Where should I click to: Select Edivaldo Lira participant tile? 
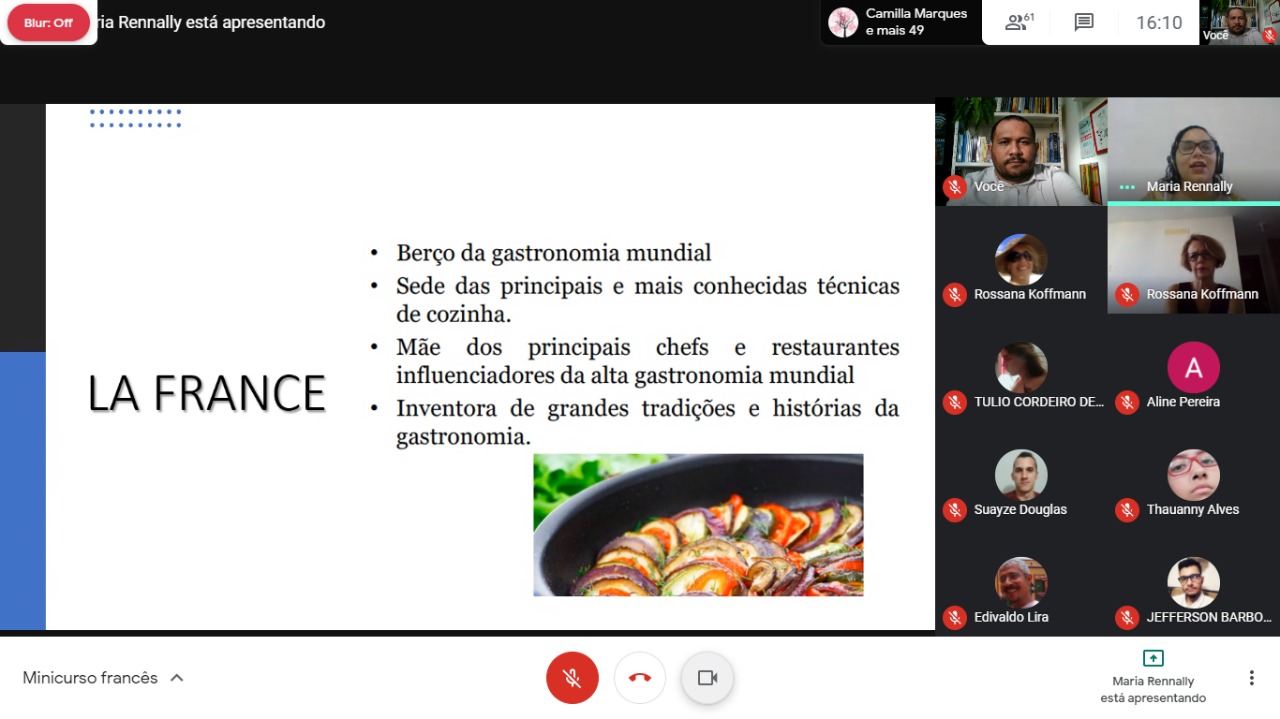1021,584
